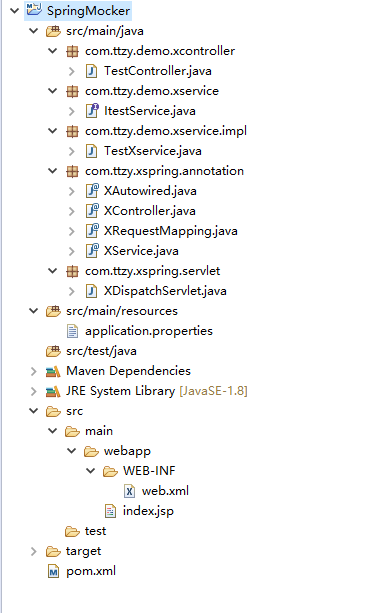369x613 pixels.
Task: Click the webapp folder icon
Action: [91, 452]
